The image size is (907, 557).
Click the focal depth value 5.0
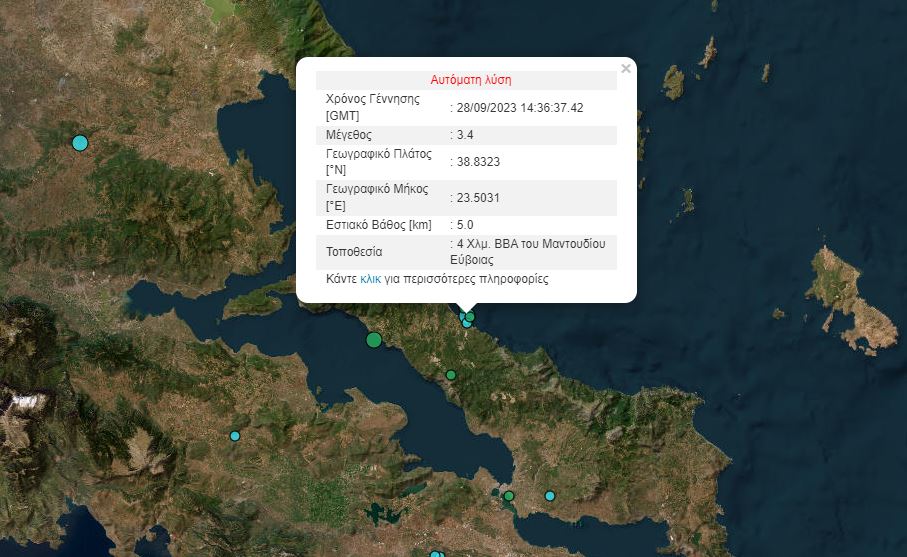tap(465, 225)
